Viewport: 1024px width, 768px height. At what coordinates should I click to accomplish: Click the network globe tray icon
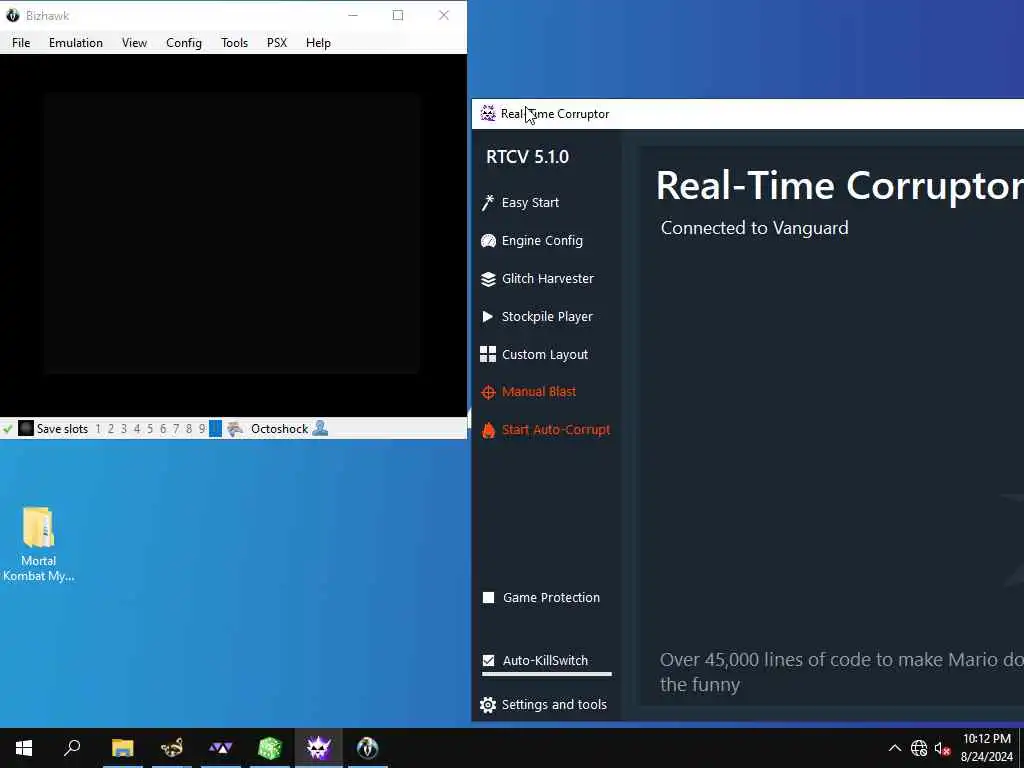click(919, 748)
